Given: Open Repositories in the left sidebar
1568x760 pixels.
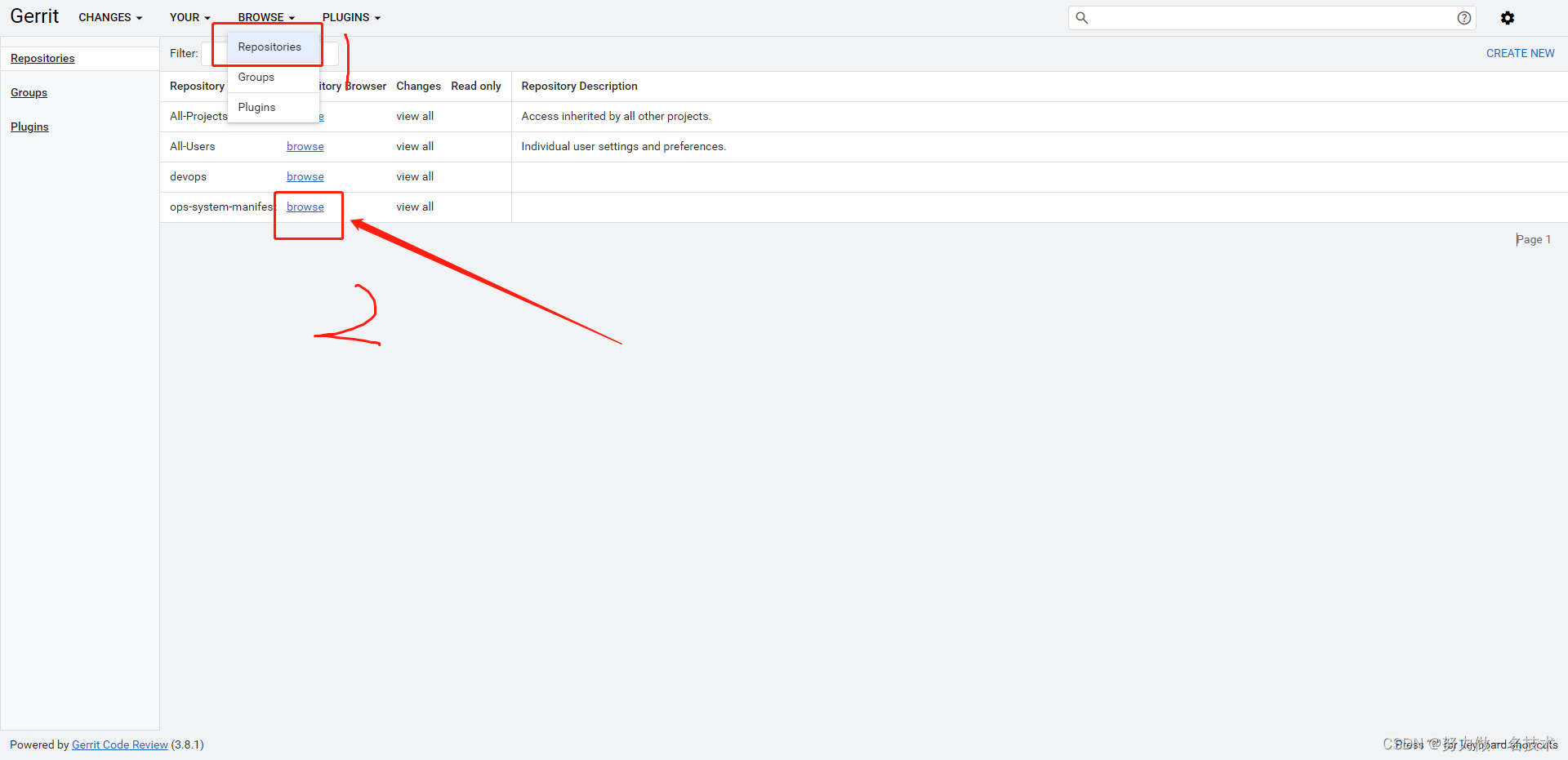Looking at the screenshot, I should 42,58.
